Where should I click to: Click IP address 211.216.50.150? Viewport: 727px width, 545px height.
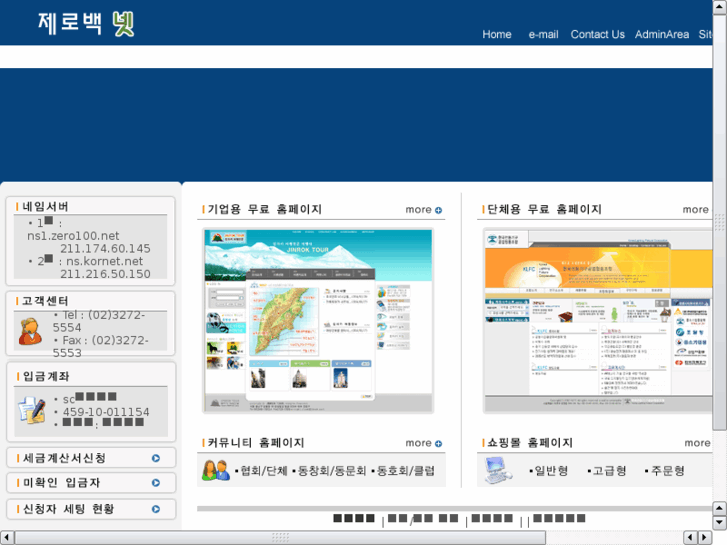pos(105,274)
